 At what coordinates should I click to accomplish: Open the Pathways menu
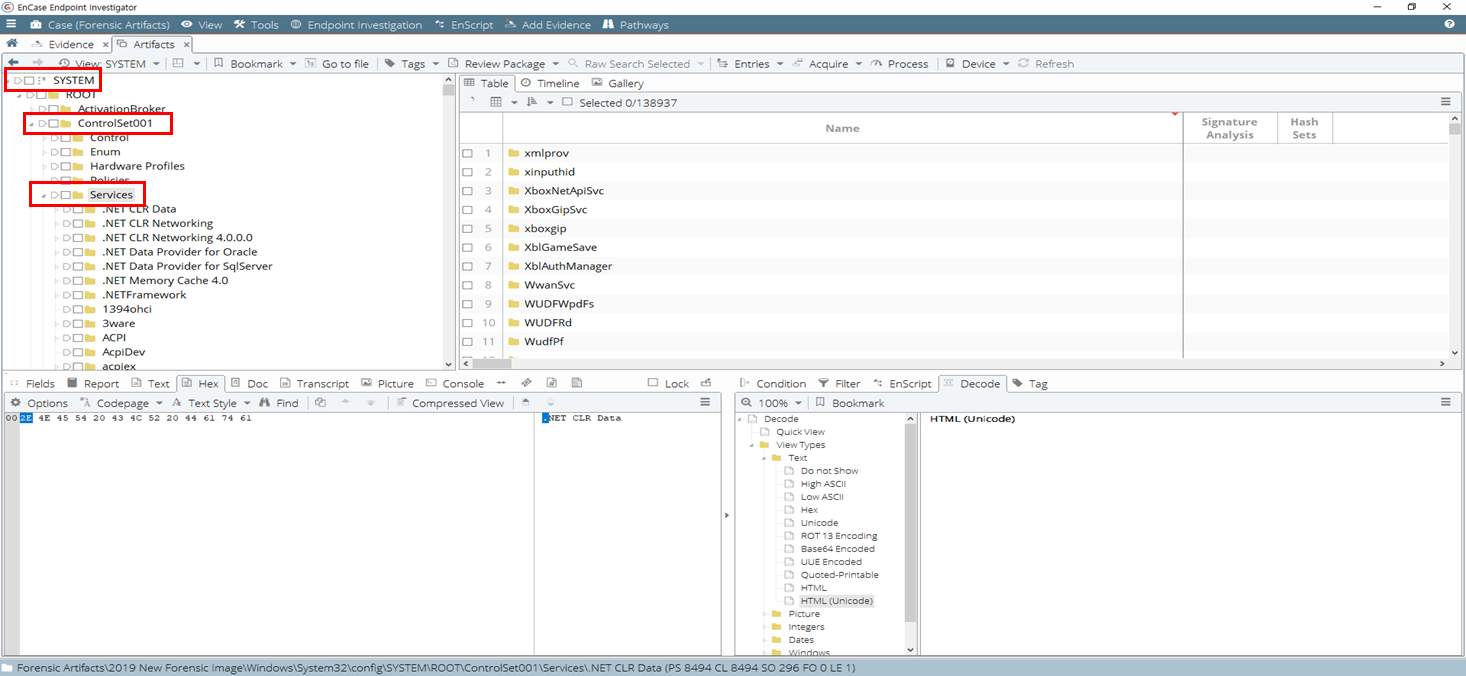pos(636,24)
